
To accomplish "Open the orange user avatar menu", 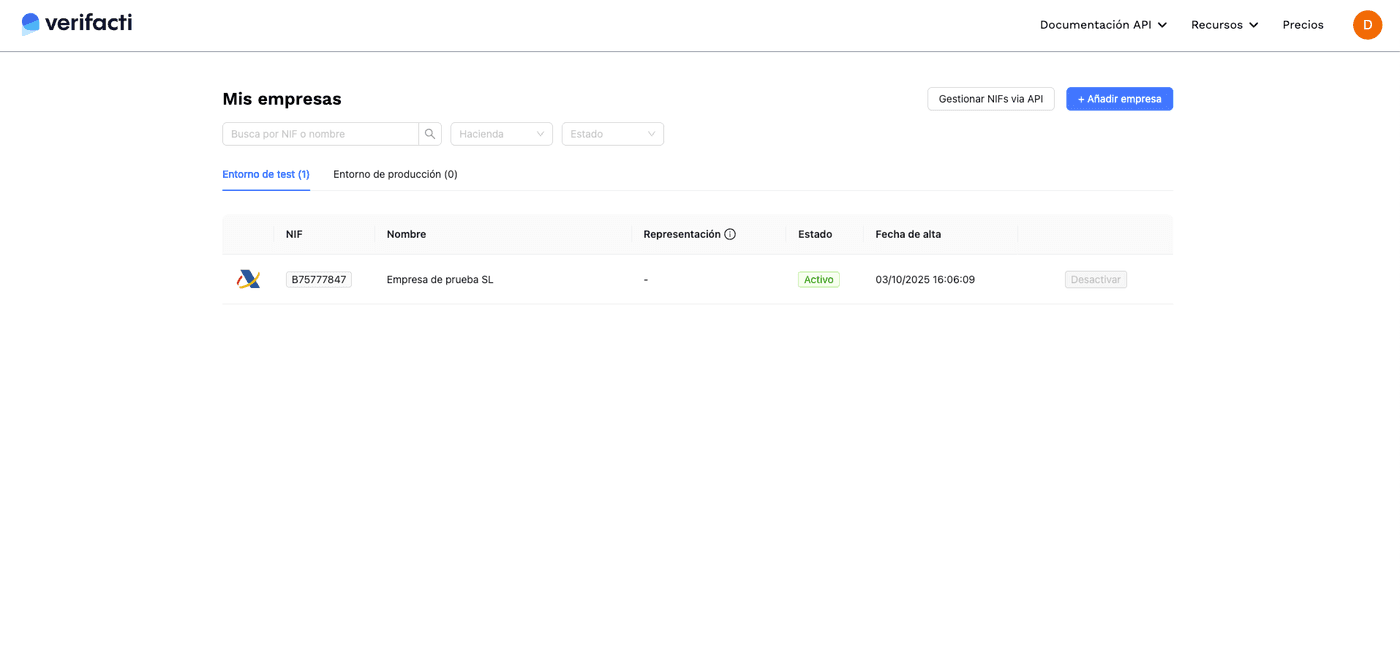I will coord(1367,25).
